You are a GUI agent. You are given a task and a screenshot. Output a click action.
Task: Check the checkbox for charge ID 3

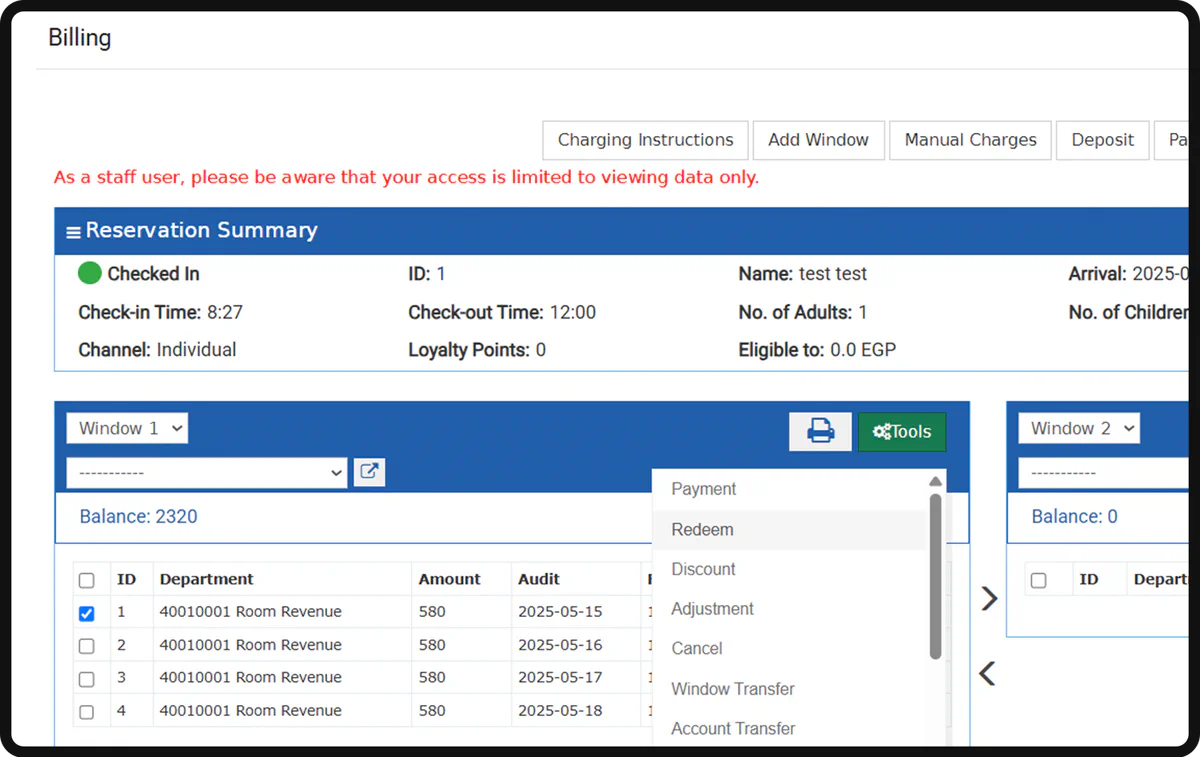point(87,679)
